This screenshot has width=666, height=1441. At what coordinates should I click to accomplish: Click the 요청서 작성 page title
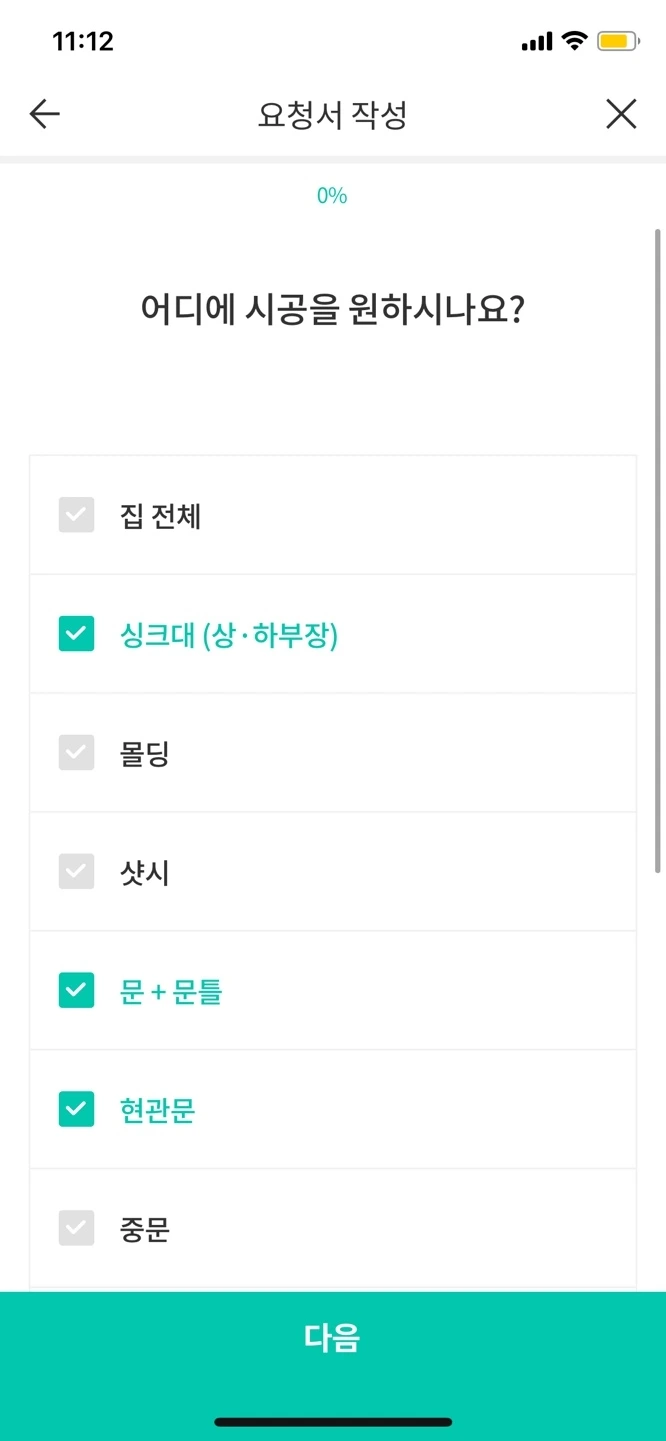[x=333, y=114]
